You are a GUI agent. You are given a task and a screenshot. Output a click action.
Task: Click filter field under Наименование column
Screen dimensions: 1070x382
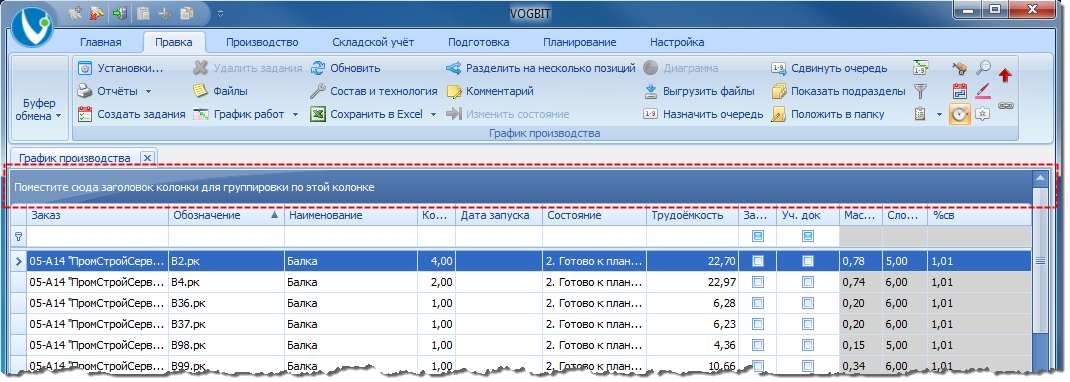[x=351, y=236]
